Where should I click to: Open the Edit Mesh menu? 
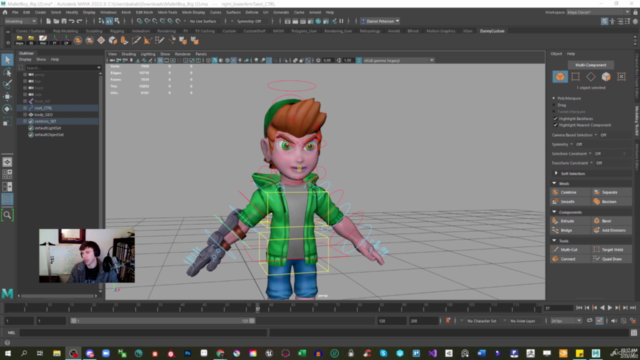(144, 12)
